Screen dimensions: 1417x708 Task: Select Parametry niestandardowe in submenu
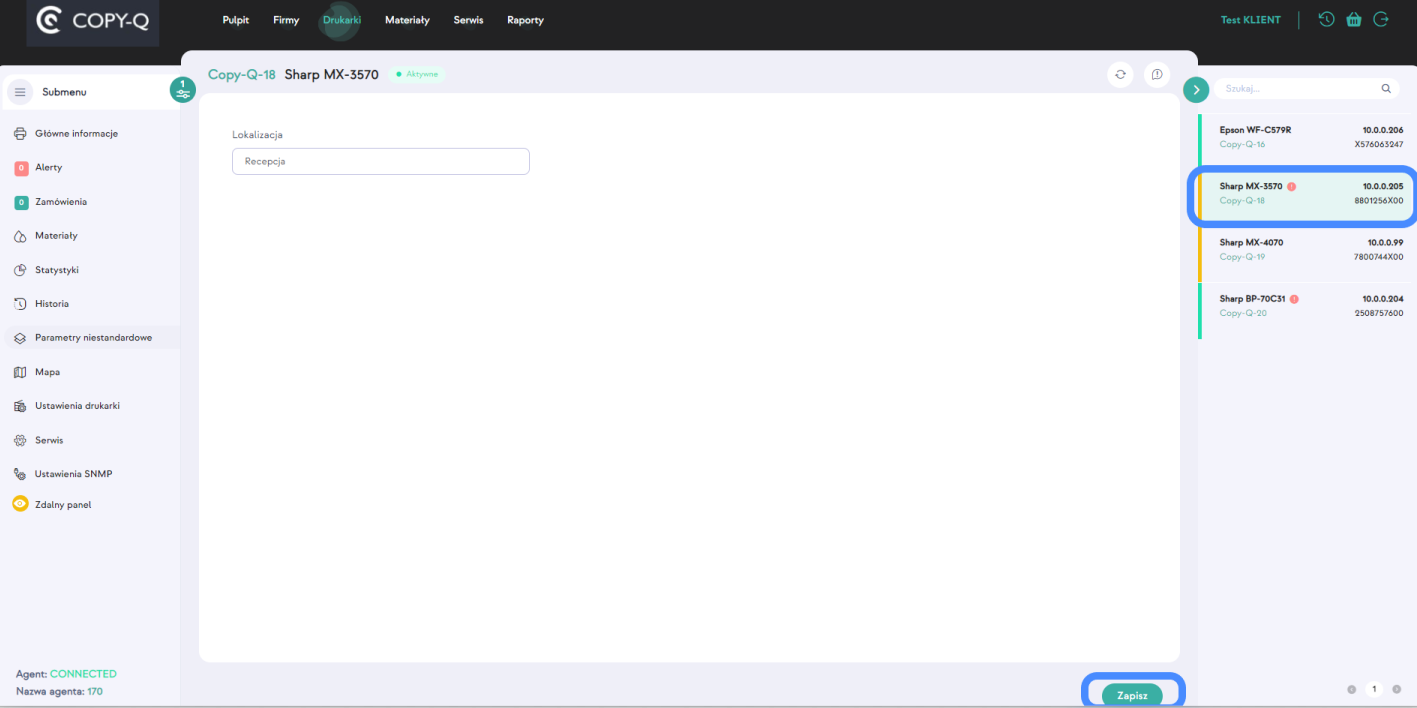point(93,338)
